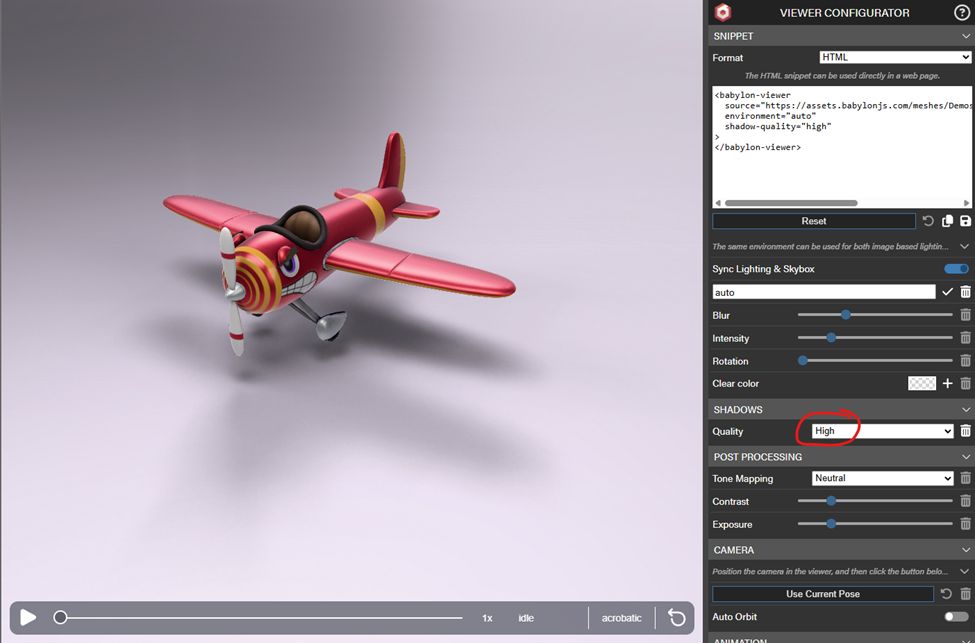Open the Tone Mapping Neutral dropdown
Screen dimensions: 975x643
(882, 478)
